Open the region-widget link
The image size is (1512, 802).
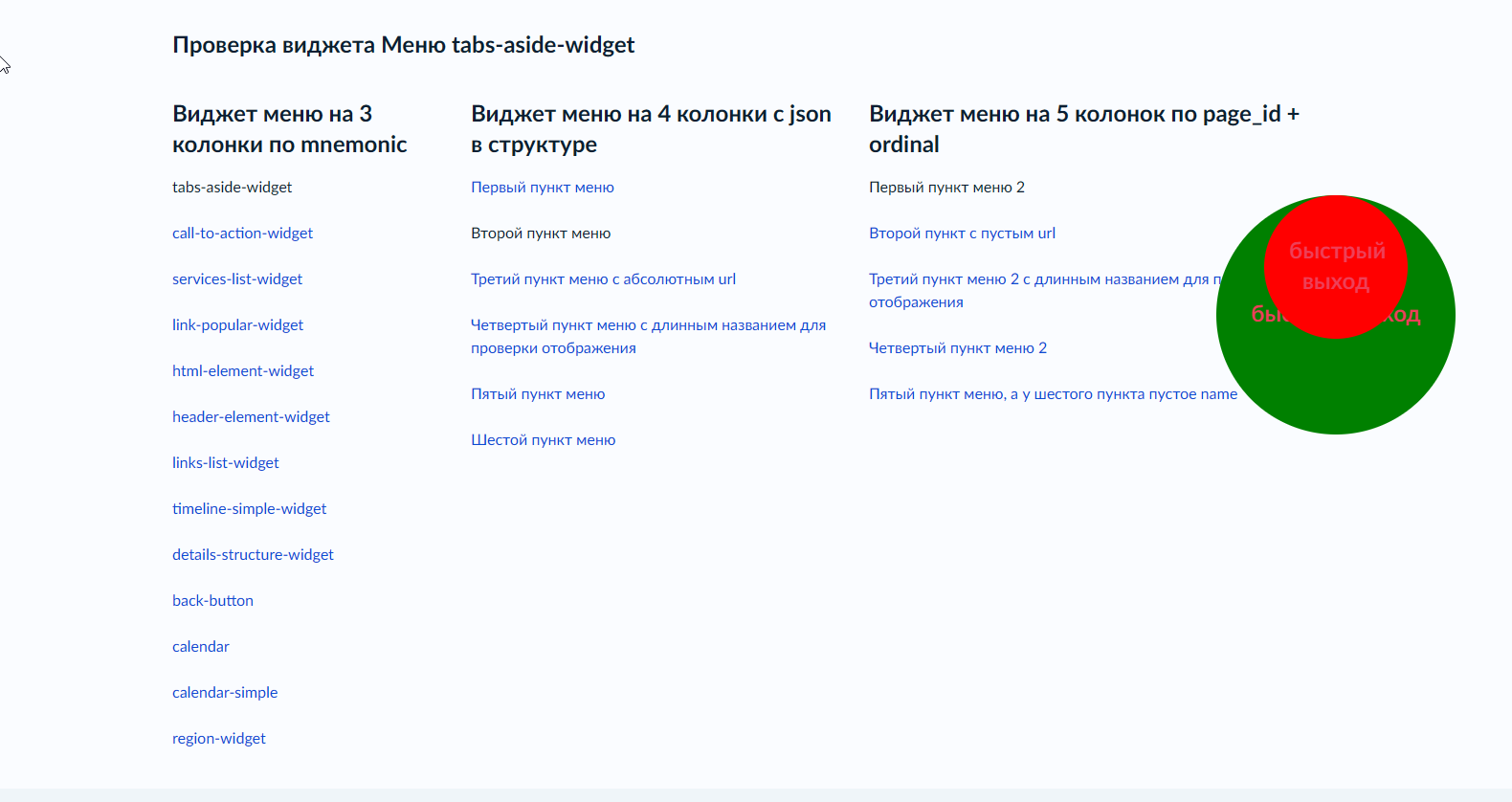point(219,739)
